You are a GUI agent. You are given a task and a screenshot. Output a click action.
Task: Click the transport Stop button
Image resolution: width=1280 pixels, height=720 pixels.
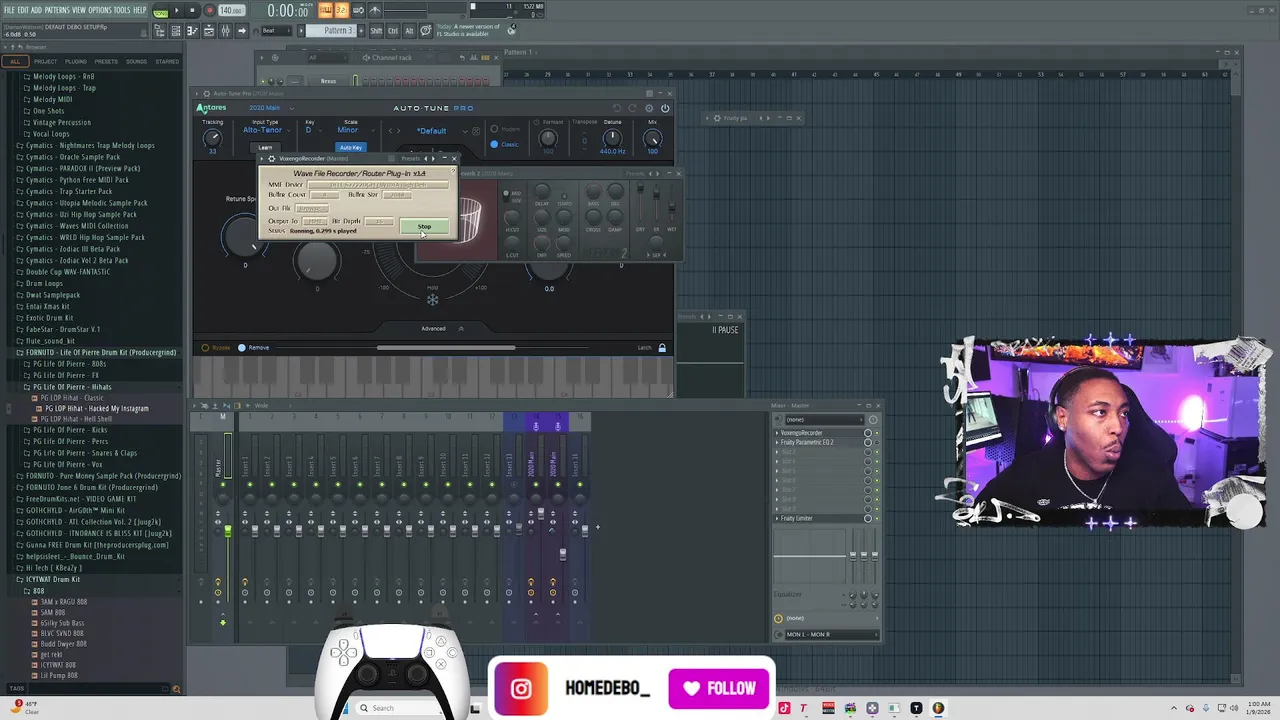pyautogui.click(x=192, y=11)
